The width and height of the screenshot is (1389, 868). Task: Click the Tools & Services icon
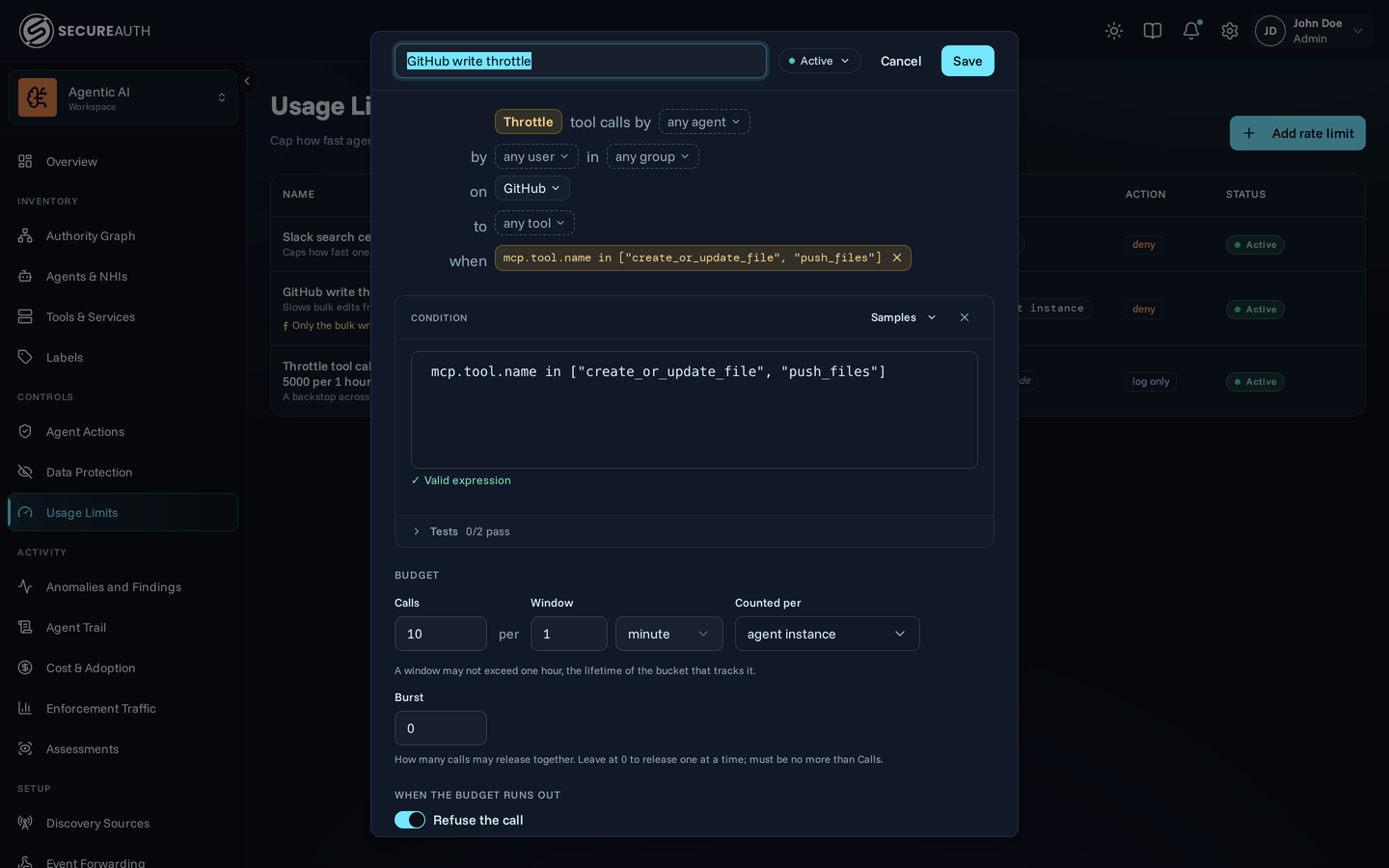coord(25,316)
